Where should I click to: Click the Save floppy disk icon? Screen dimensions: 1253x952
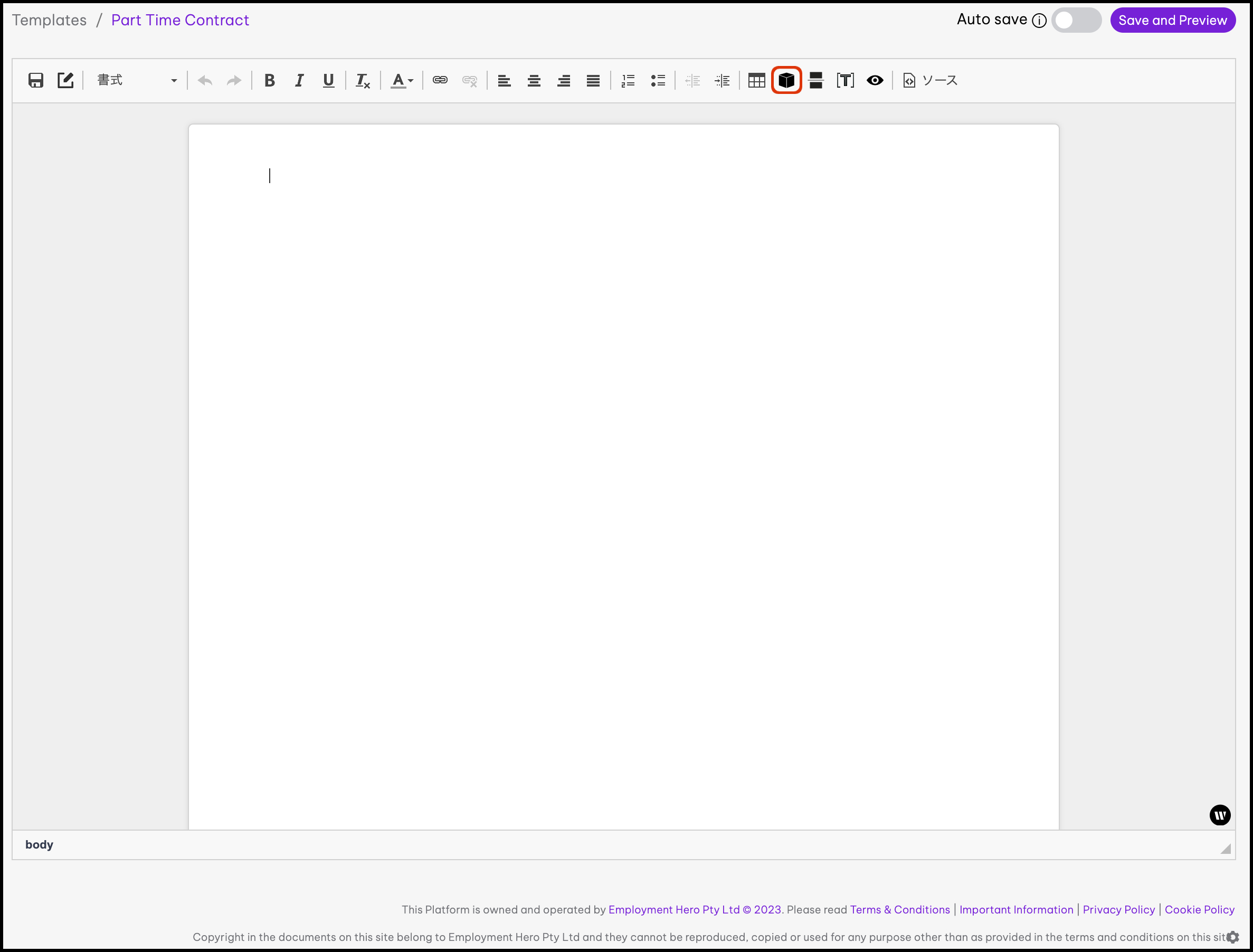pyautogui.click(x=36, y=80)
